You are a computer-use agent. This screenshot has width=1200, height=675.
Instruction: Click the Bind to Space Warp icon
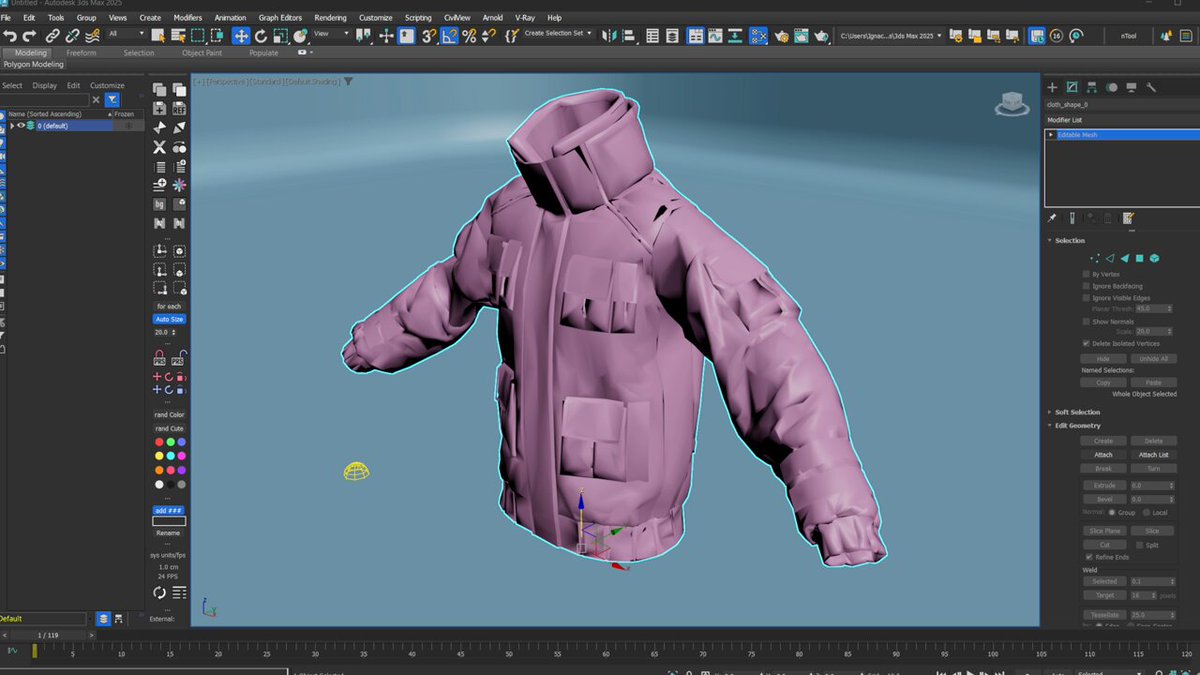[x=92, y=35]
